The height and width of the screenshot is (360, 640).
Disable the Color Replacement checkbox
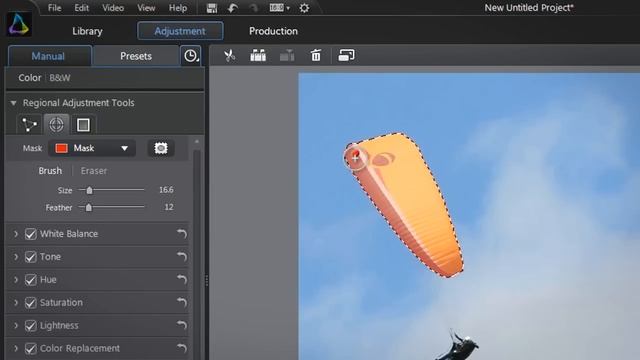pyautogui.click(x=31, y=348)
